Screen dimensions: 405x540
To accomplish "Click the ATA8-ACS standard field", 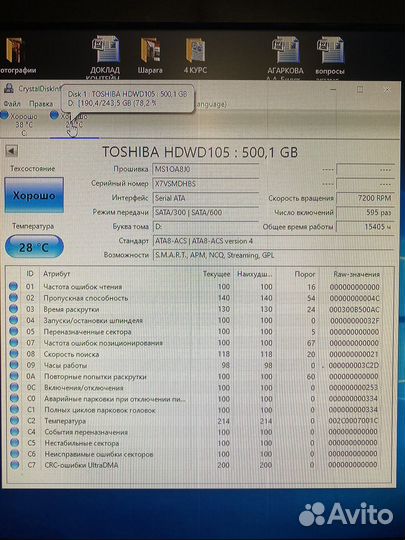I will (x=273, y=241).
